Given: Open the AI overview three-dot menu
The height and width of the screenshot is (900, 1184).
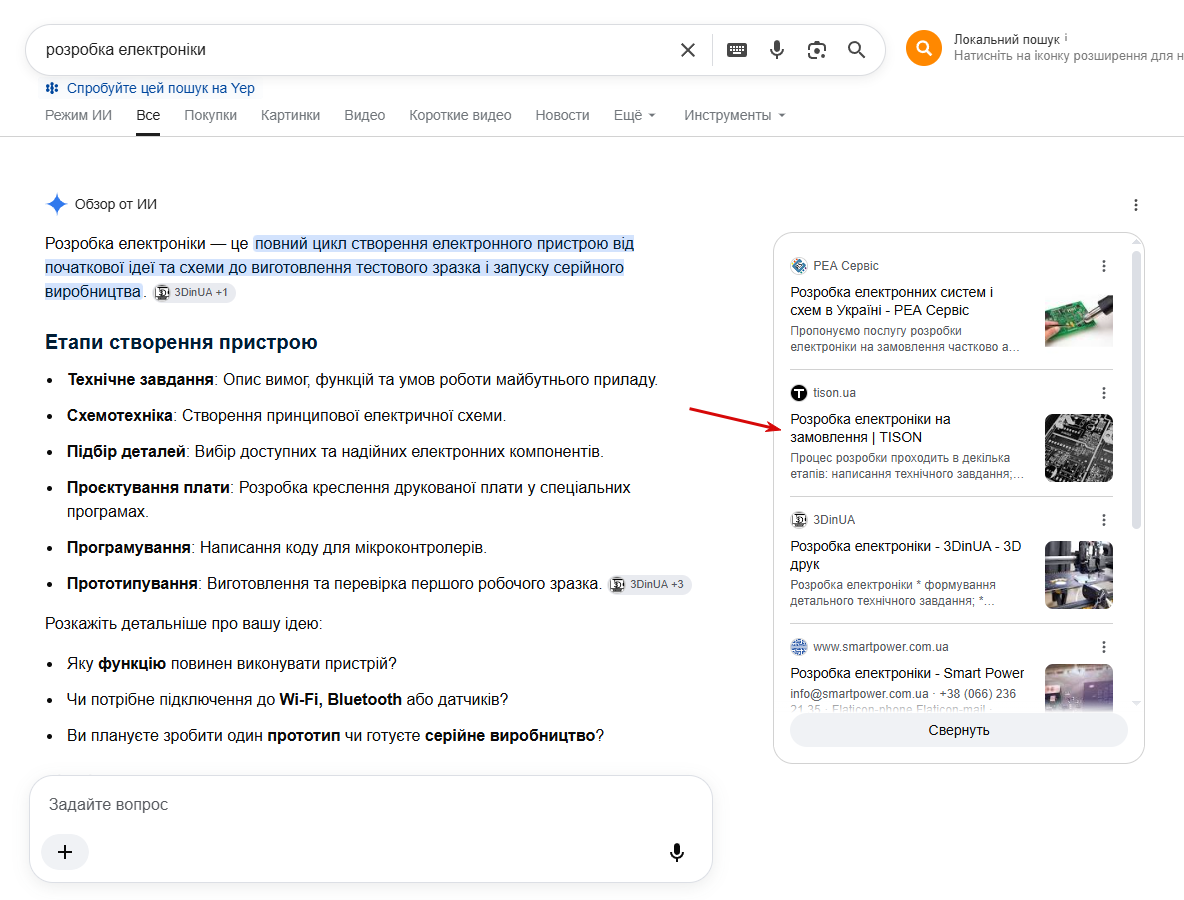Looking at the screenshot, I should tap(1136, 205).
